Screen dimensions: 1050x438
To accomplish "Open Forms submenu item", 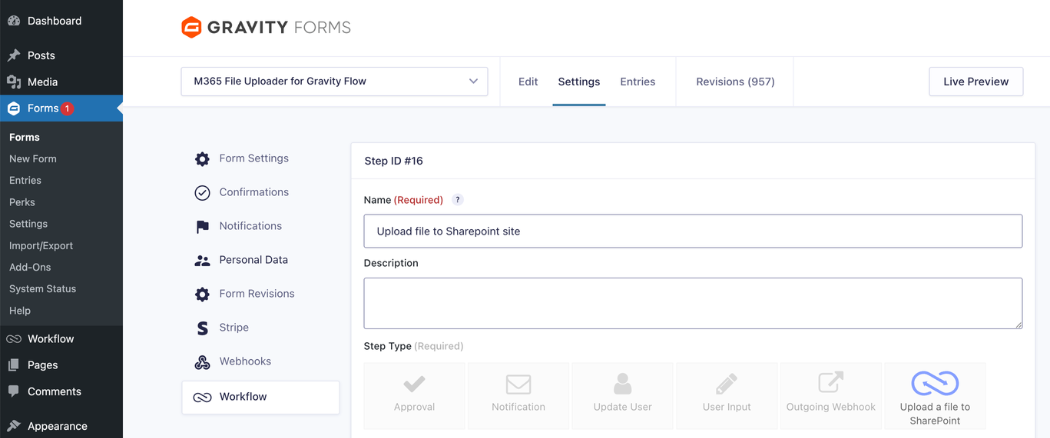I will click(25, 137).
